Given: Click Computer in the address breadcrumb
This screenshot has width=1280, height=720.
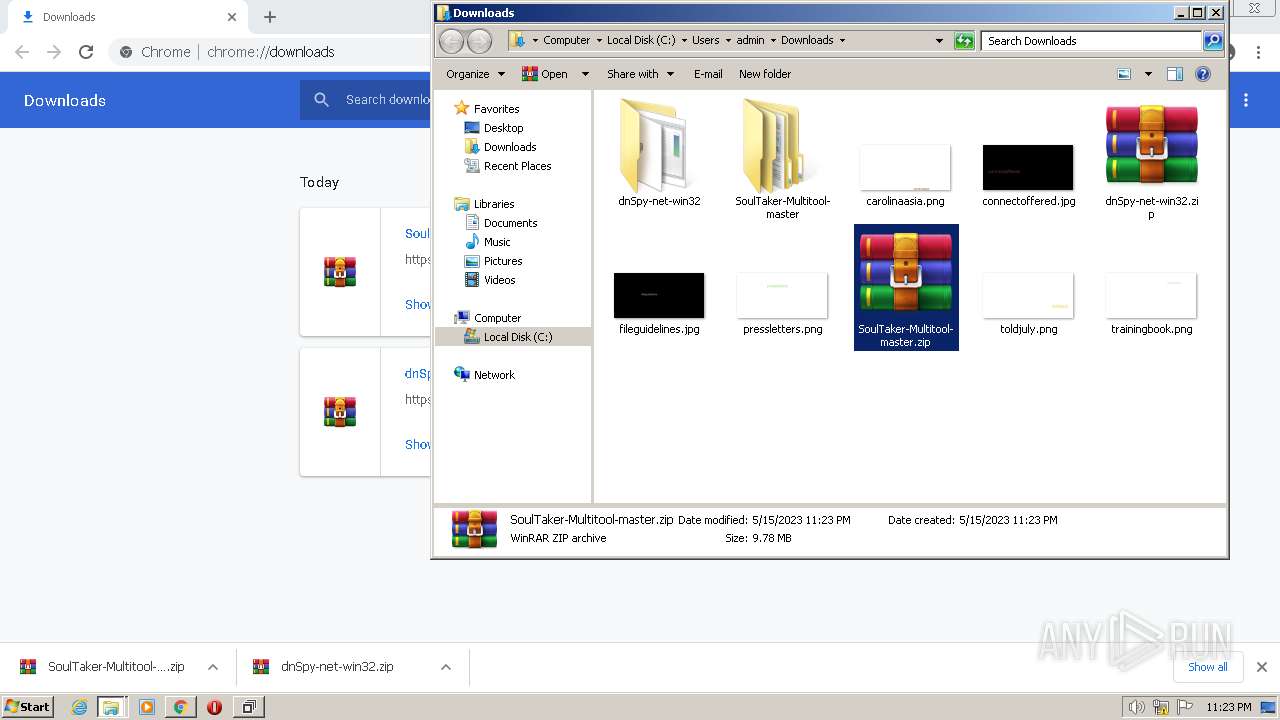Looking at the screenshot, I should (566, 41).
